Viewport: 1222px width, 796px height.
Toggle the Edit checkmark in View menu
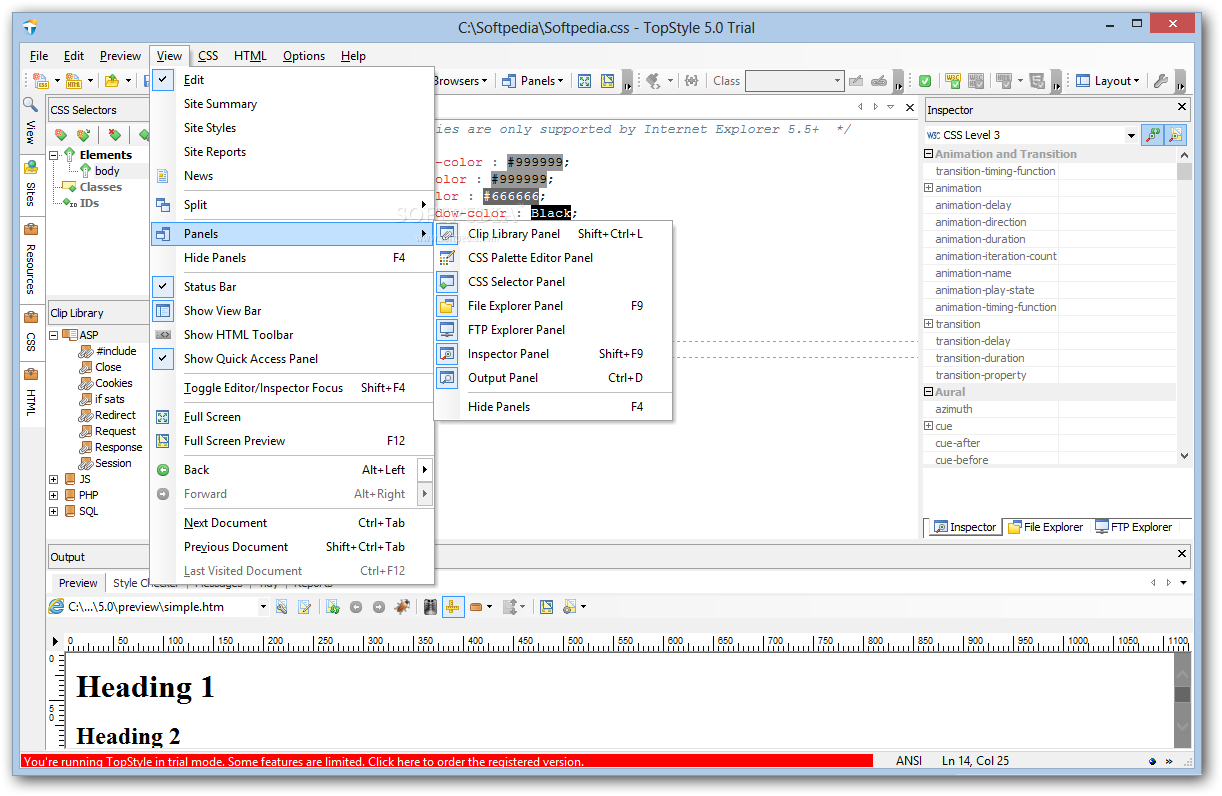point(163,80)
